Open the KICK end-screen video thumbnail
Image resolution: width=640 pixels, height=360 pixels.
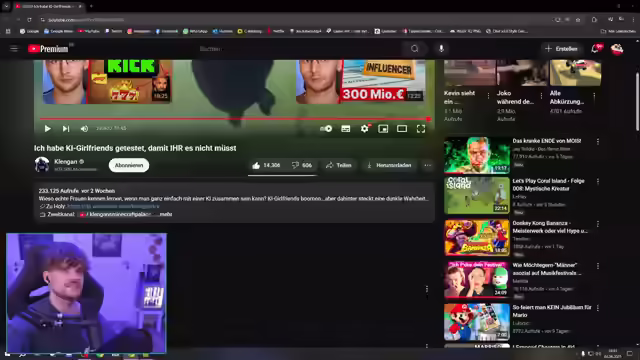pyautogui.click(x=107, y=81)
